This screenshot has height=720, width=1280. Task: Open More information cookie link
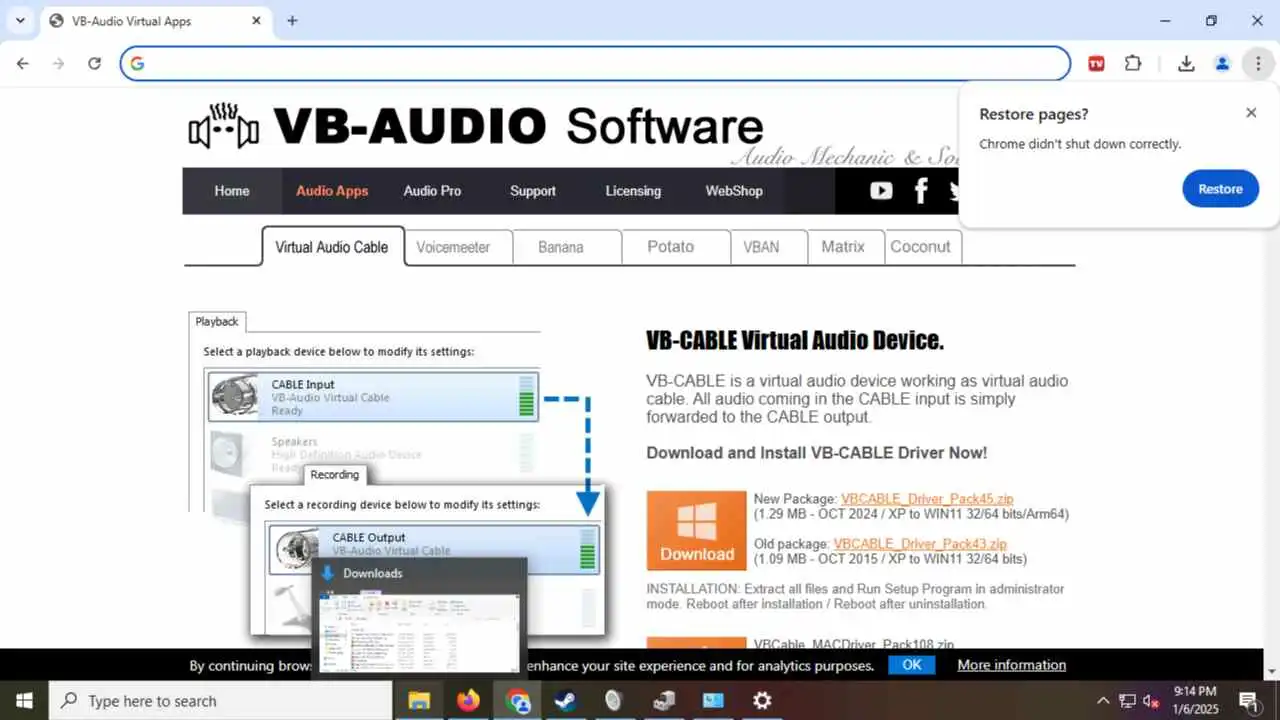(1012, 665)
